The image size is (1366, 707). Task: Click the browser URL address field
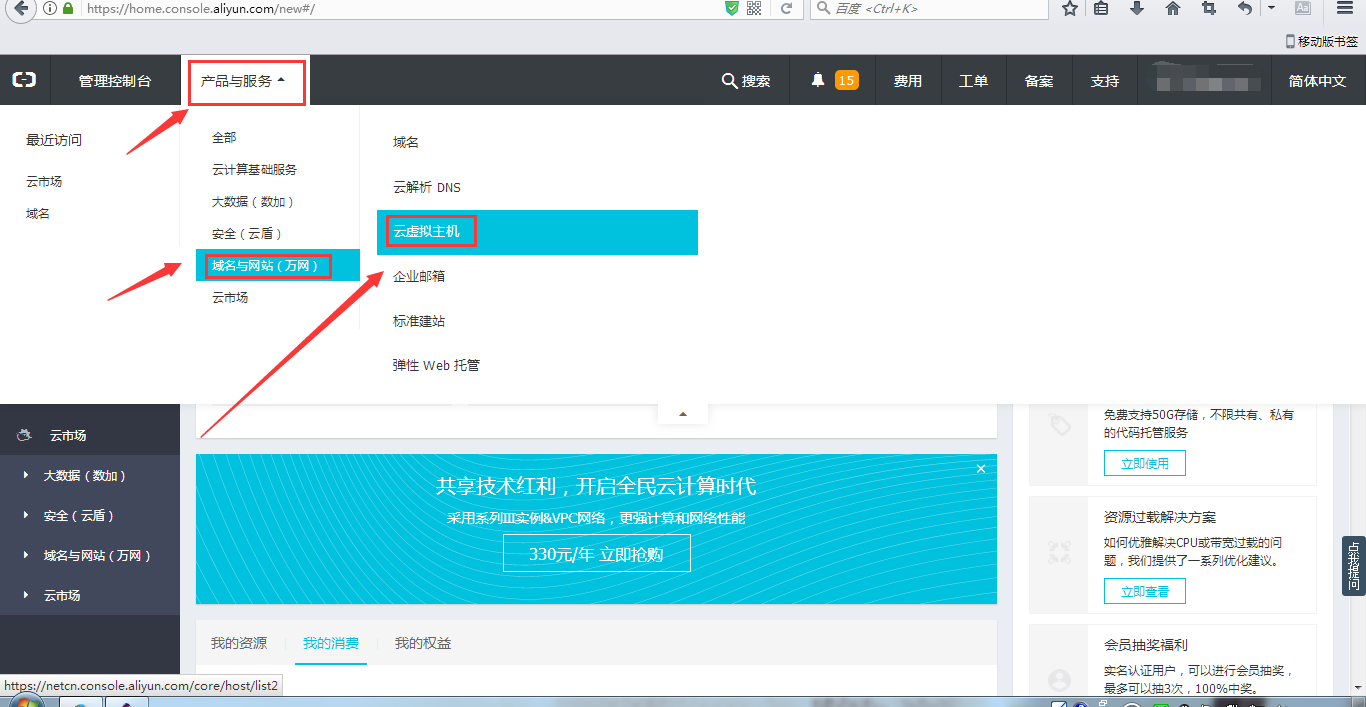point(400,9)
